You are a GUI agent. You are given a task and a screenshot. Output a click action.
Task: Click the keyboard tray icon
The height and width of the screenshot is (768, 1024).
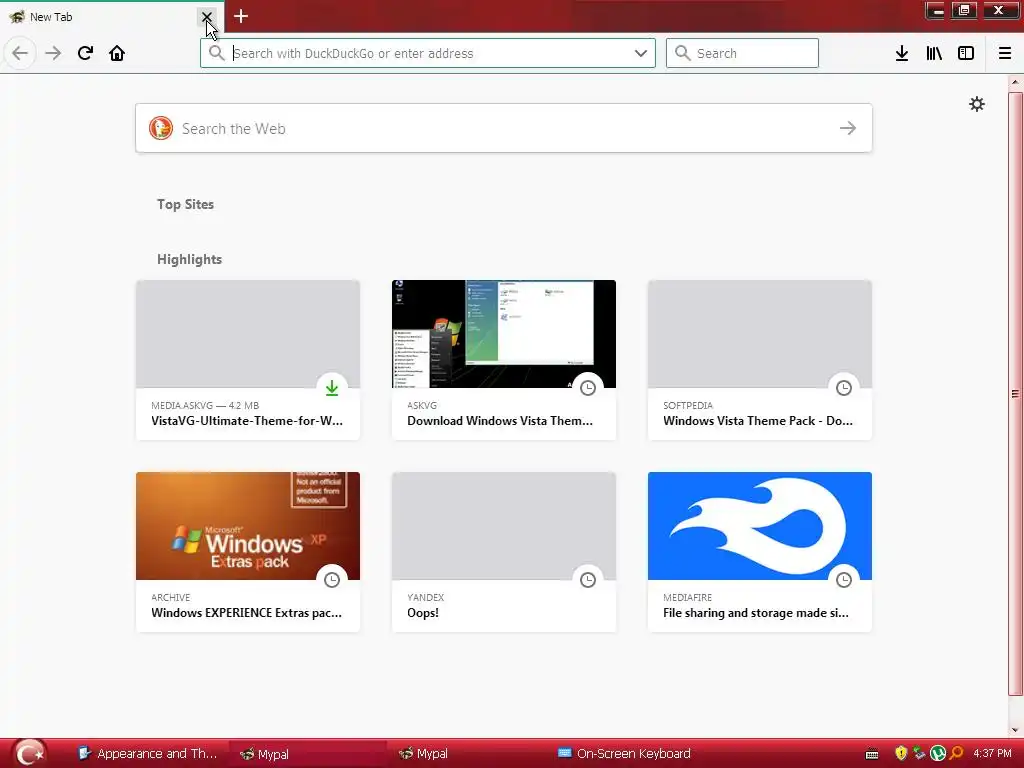(x=872, y=754)
